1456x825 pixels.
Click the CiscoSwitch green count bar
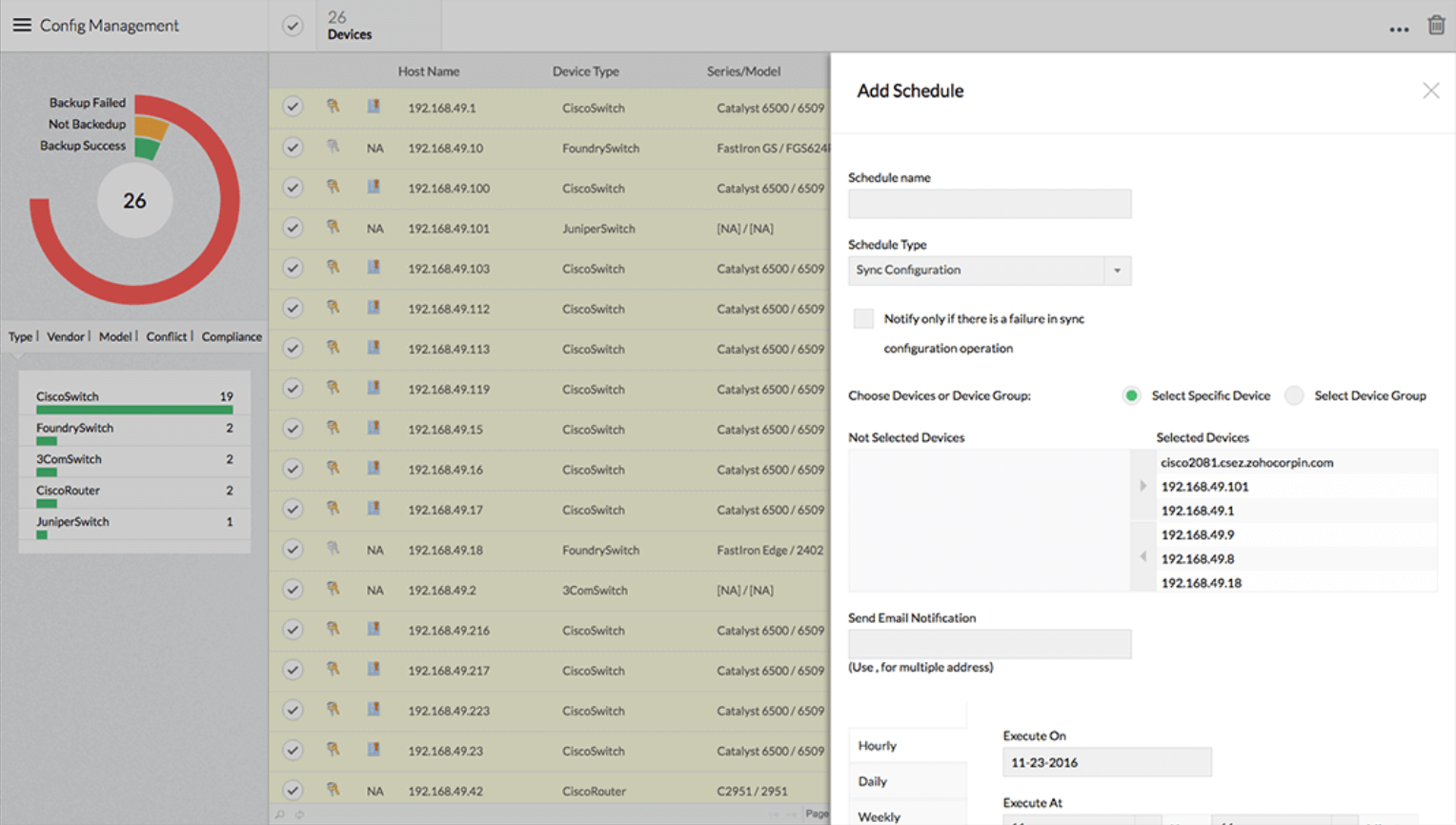(134, 410)
